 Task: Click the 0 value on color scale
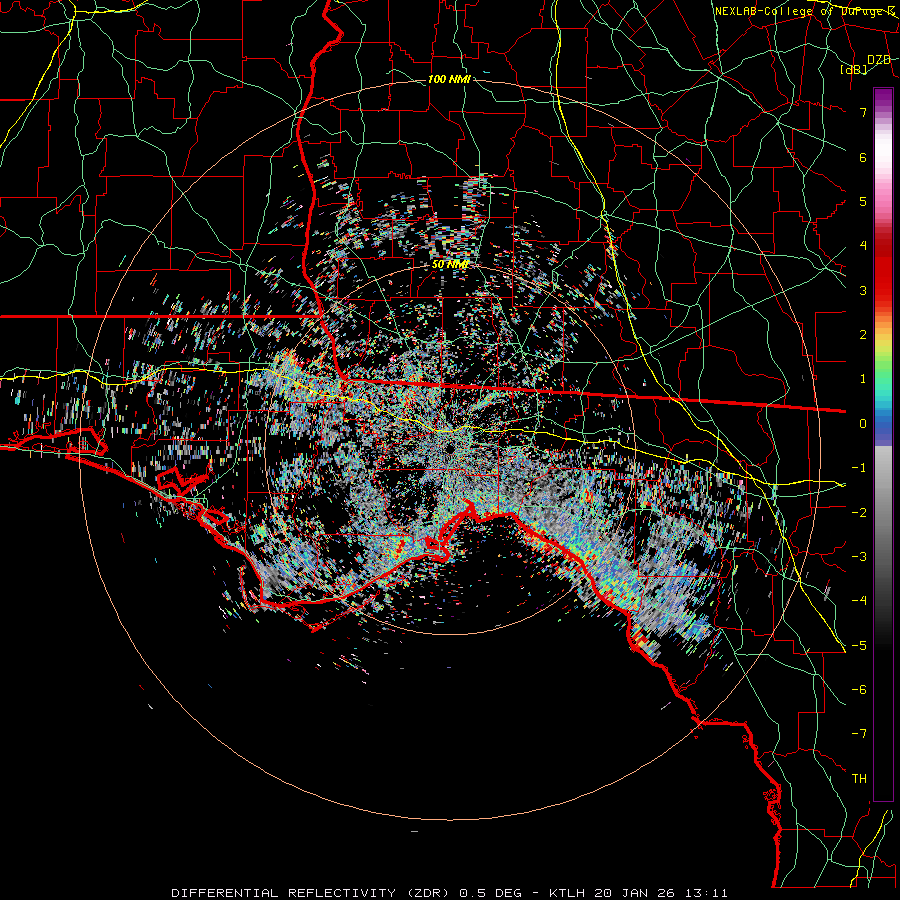click(x=863, y=424)
